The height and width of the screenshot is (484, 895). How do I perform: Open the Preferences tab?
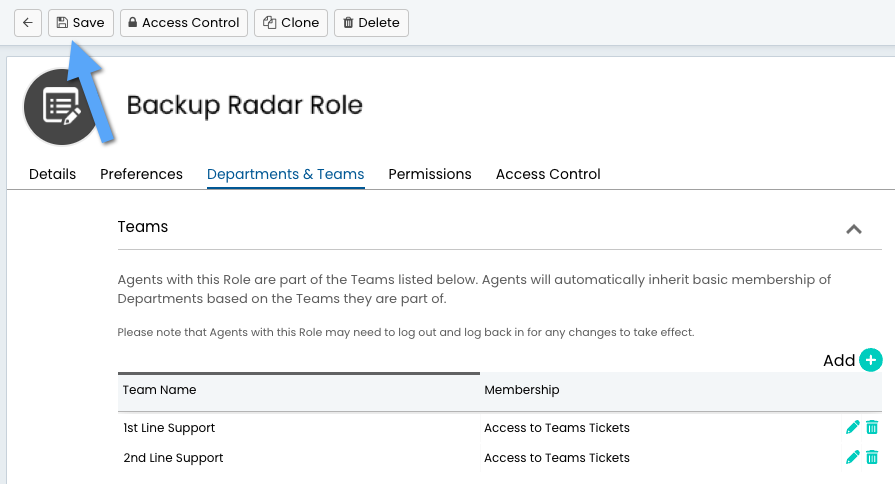(141, 174)
